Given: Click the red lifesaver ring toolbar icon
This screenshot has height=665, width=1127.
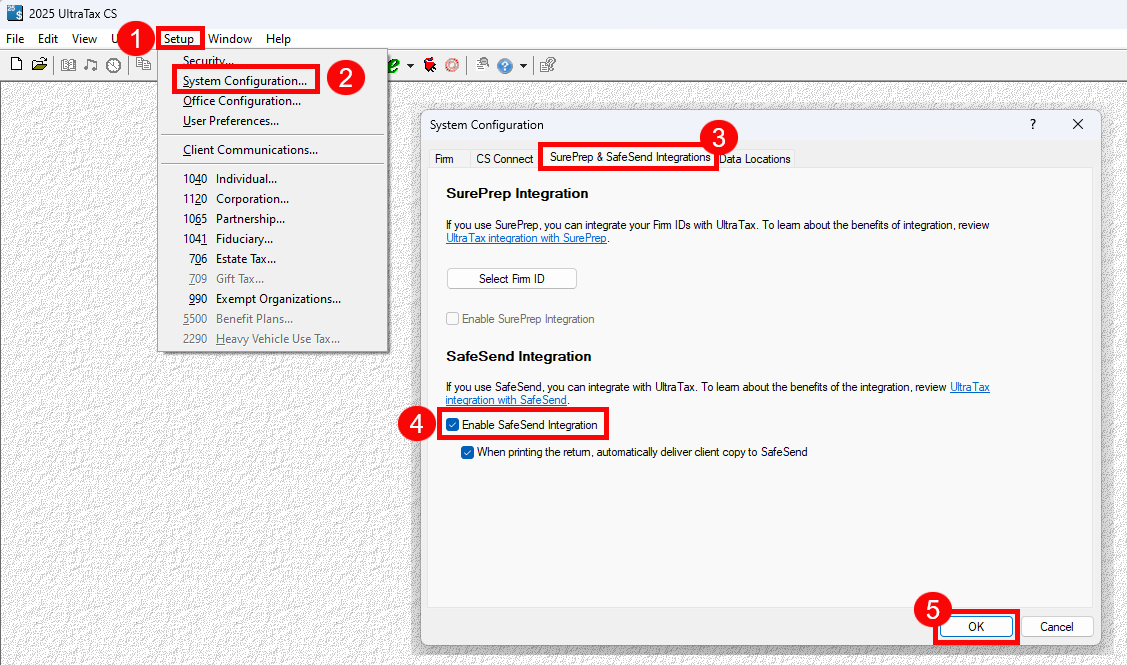Looking at the screenshot, I should pos(452,65).
